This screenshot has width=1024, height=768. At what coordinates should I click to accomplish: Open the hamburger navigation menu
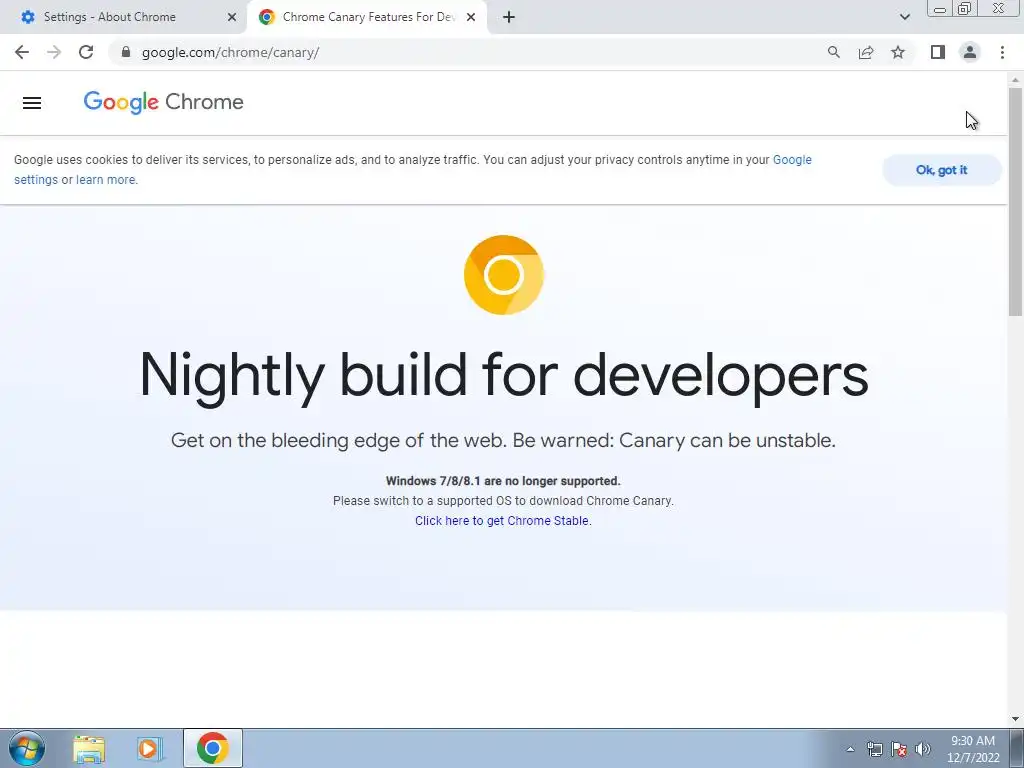32,103
